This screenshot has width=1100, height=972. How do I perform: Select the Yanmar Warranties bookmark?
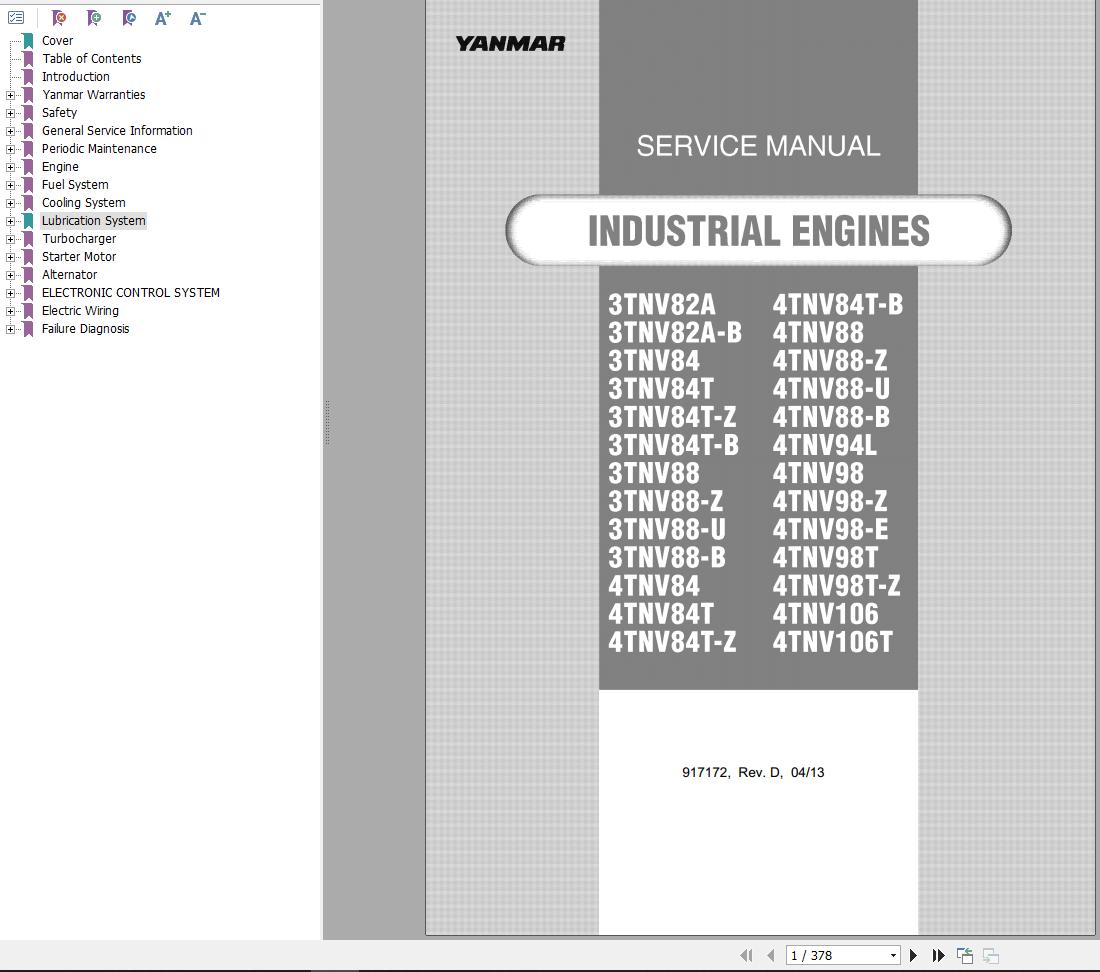[x=93, y=95]
